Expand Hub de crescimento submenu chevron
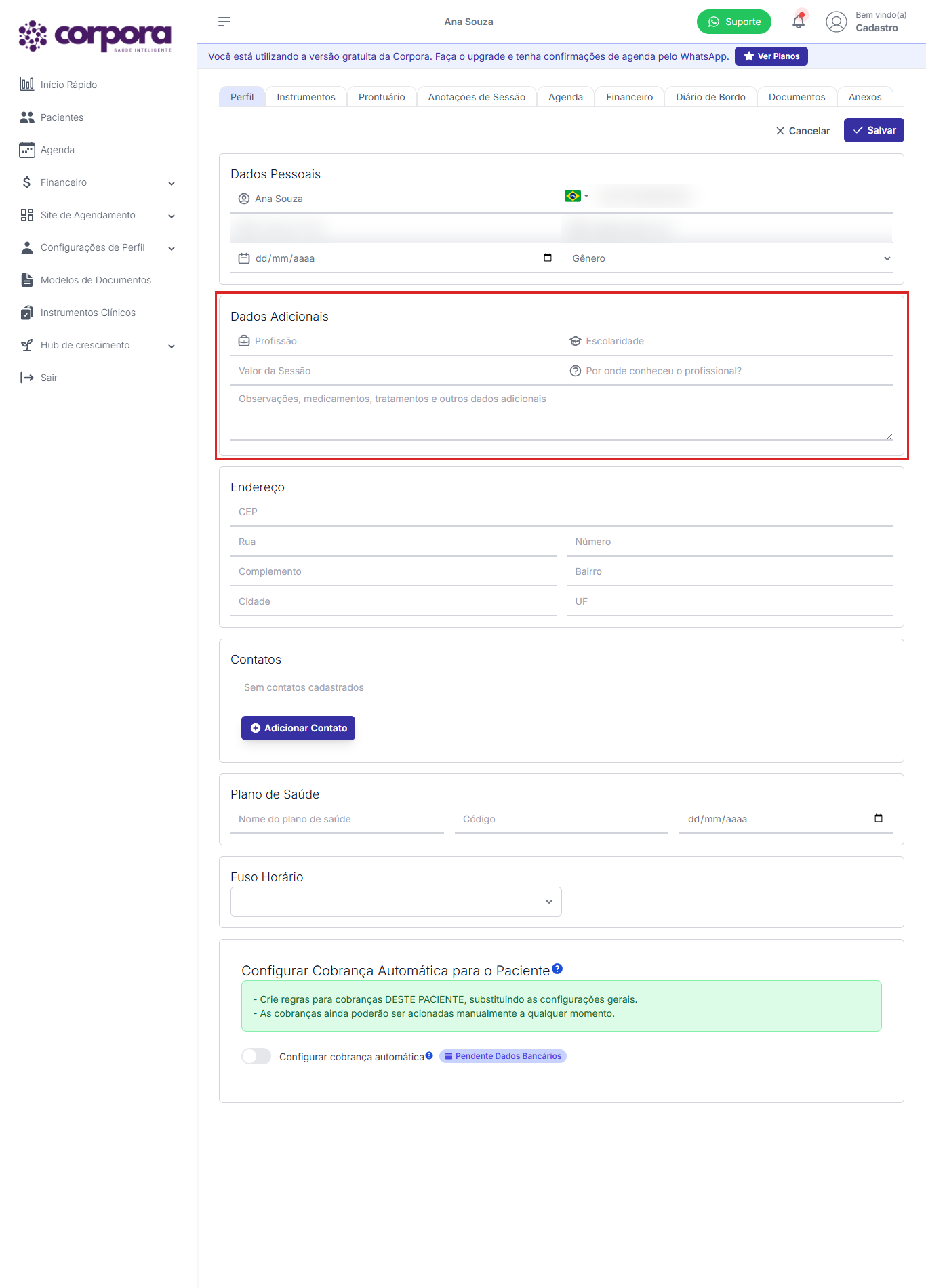Screen dimensions: 926x1288 [172, 346]
